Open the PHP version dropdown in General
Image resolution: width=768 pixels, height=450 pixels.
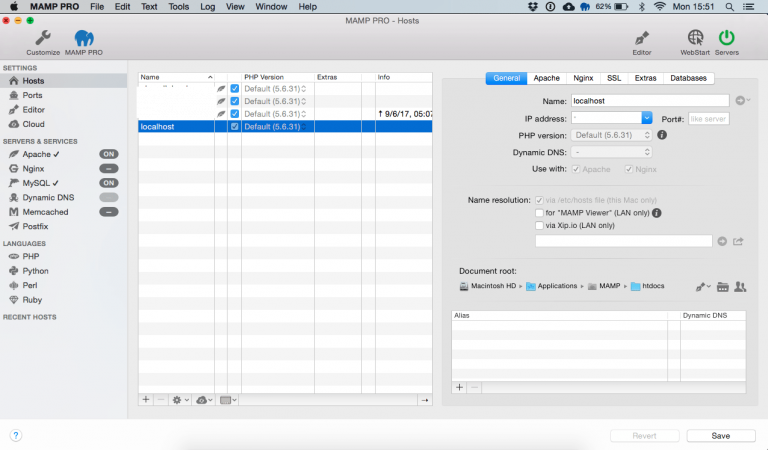612,135
